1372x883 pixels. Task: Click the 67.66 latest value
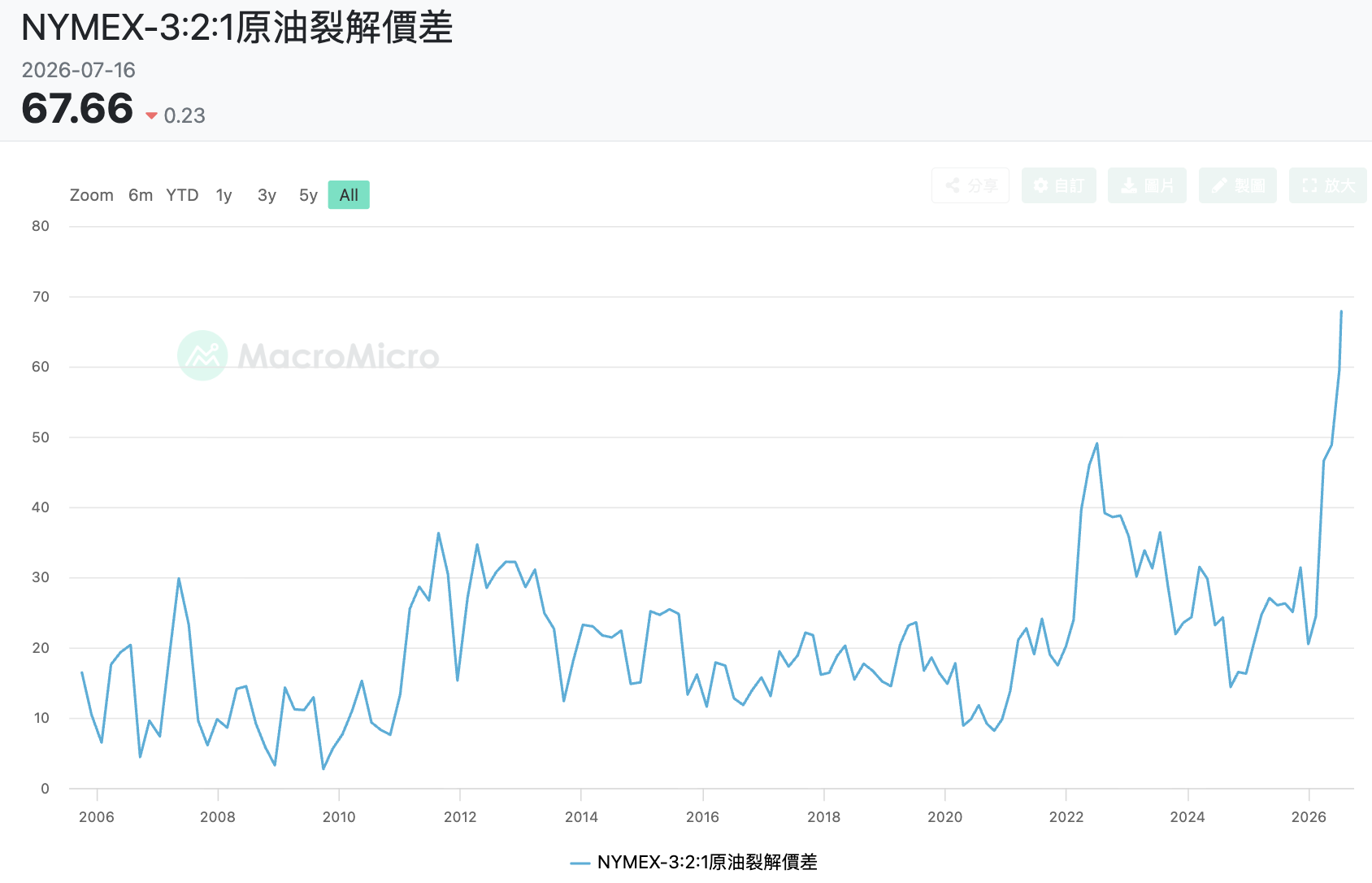pyautogui.click(x=77, y=108)
